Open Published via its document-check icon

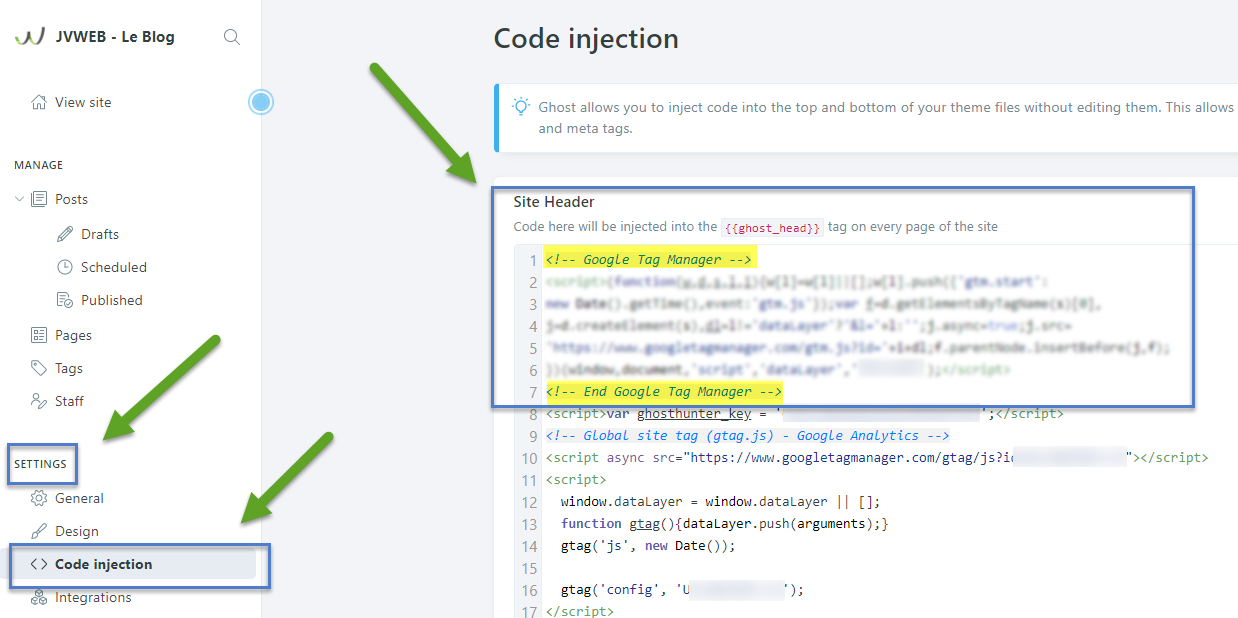(65, 300)
